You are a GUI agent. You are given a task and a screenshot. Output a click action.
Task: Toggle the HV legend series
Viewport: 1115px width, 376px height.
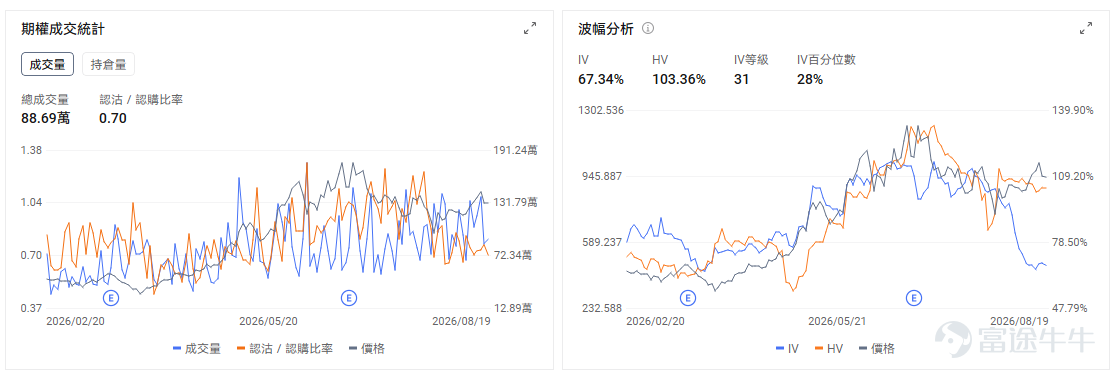pyautogui.click(x=828, y=348)
